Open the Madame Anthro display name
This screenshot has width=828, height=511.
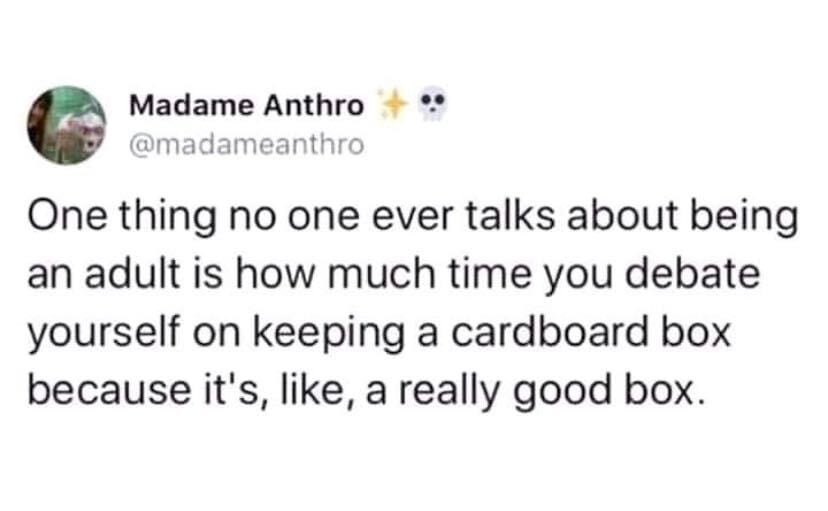coord(247,105)
